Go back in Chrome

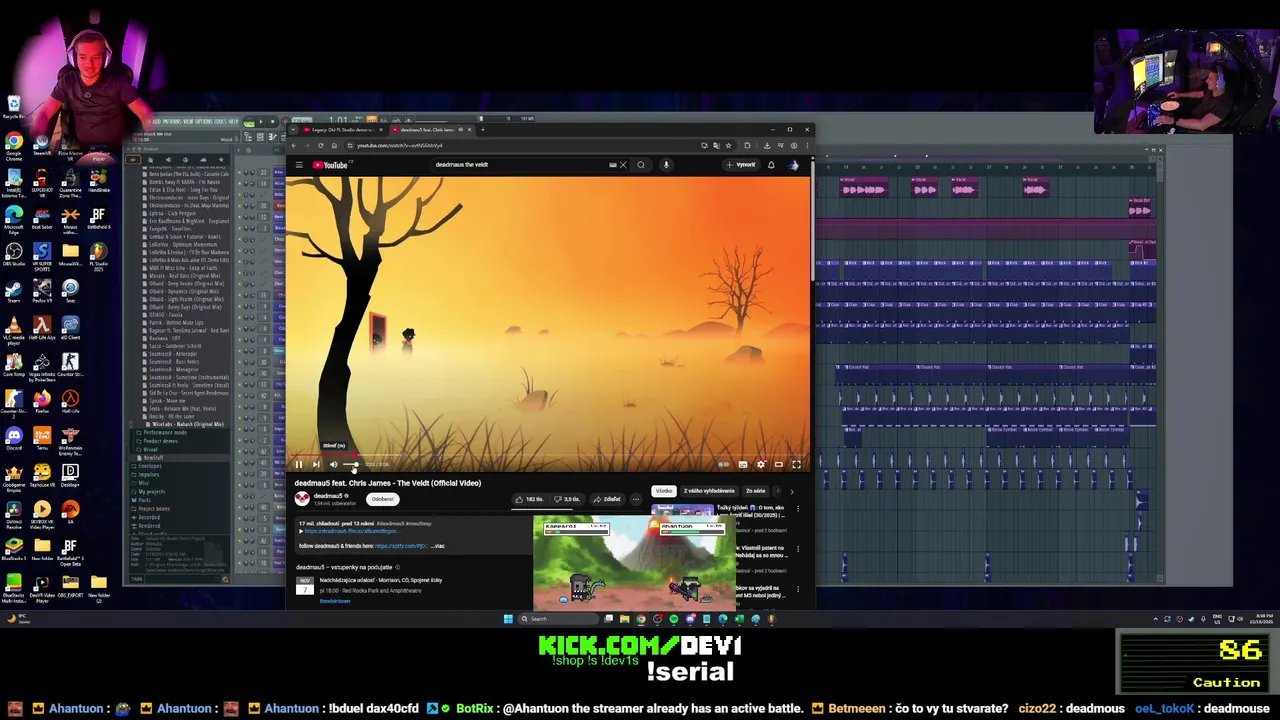(294, 146)
